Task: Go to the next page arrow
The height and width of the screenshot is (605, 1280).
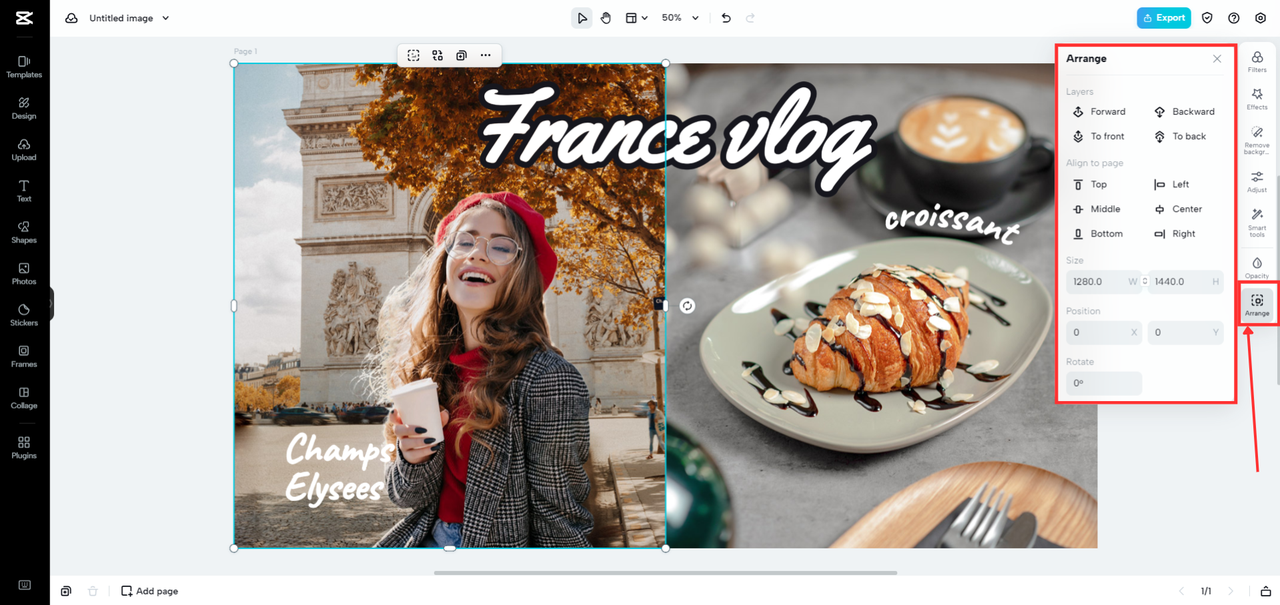Action: (x=1231, y=591)
